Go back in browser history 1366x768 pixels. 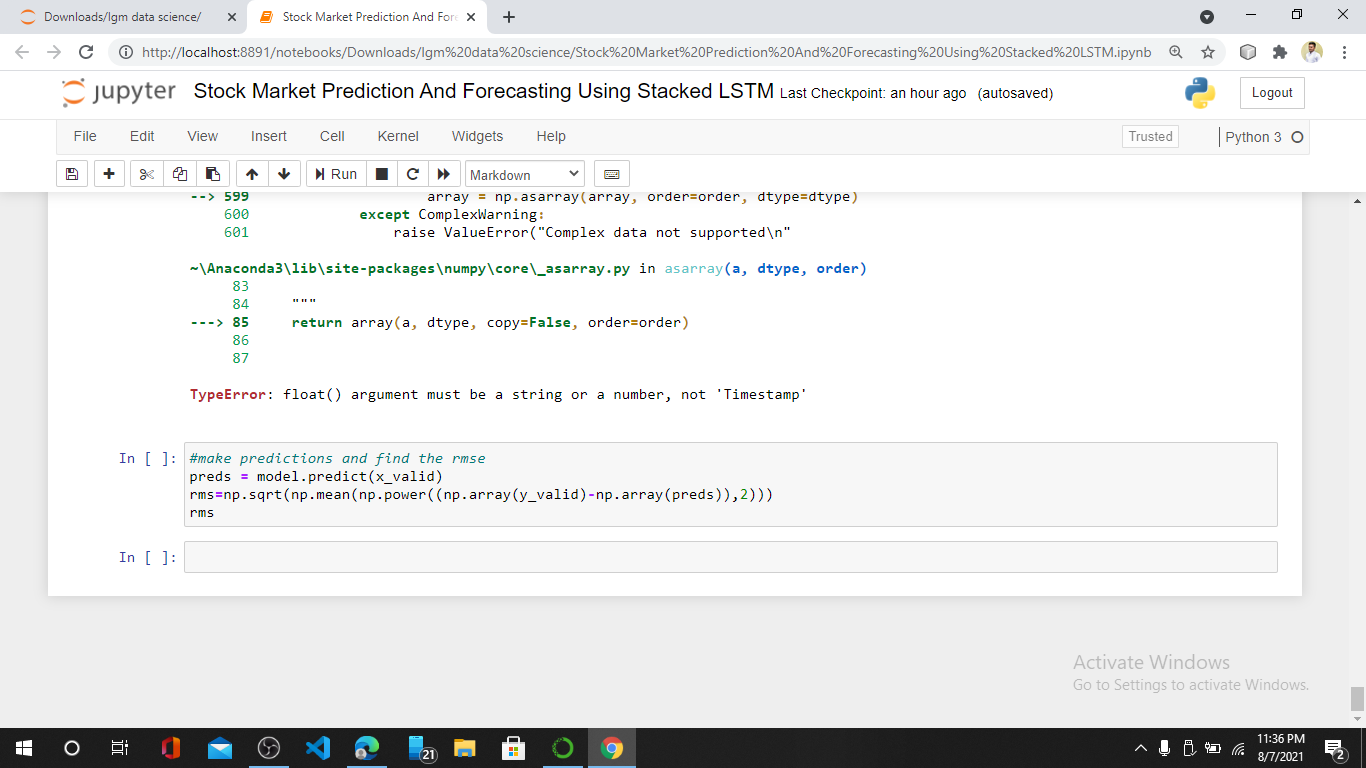coord(22,52)
